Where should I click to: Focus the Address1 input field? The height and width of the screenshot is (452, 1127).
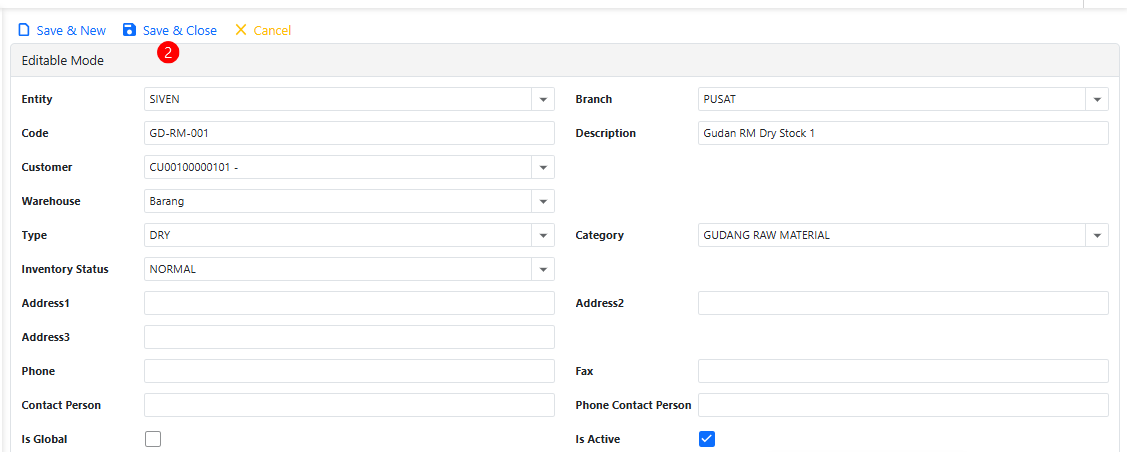tap(349, 303)
